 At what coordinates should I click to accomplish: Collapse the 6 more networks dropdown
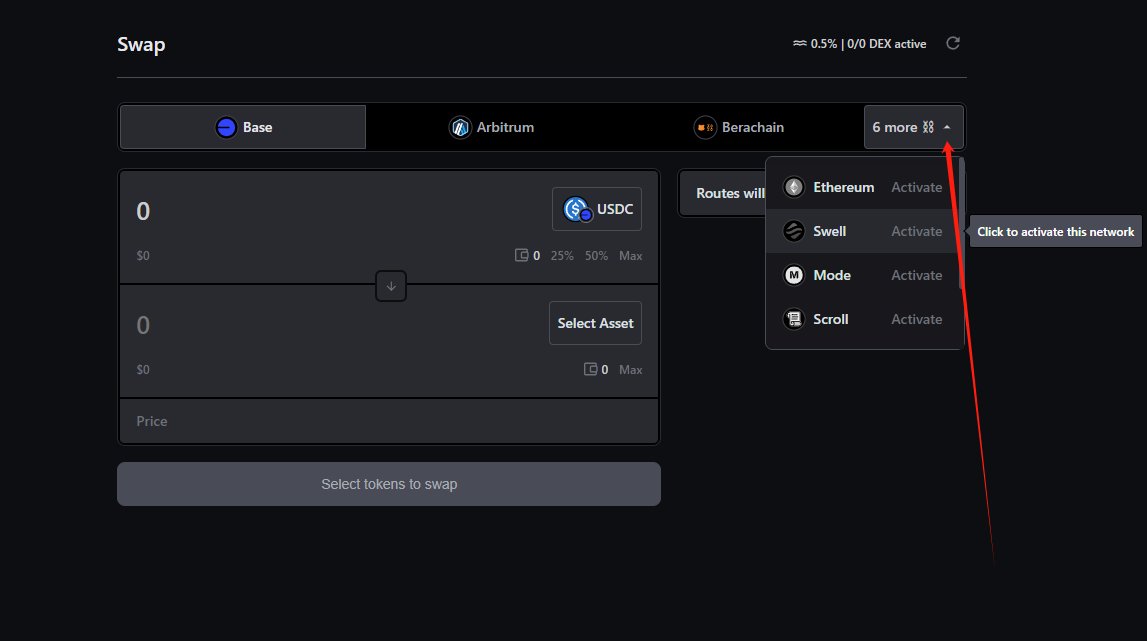click(914, 127)
